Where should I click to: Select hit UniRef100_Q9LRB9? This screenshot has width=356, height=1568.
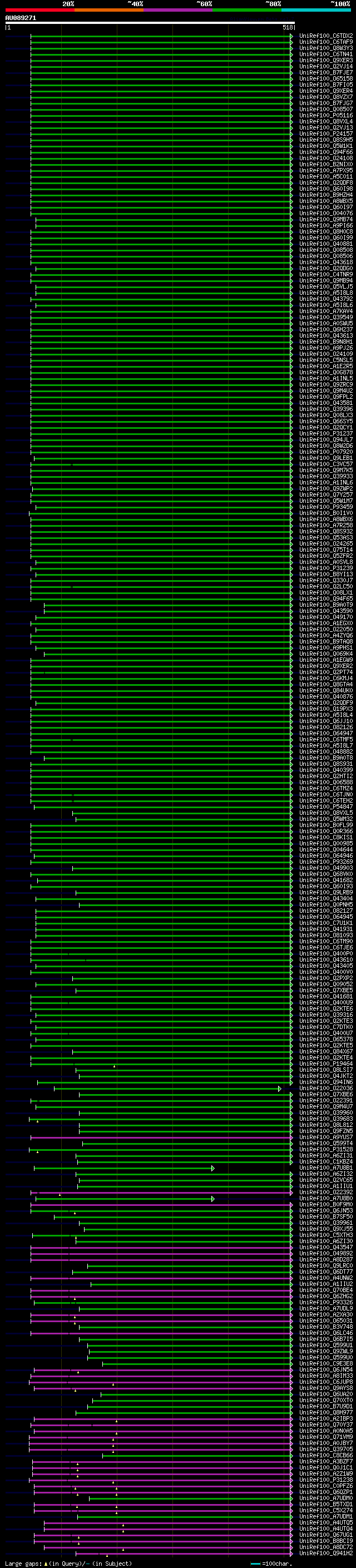(326, 892)
